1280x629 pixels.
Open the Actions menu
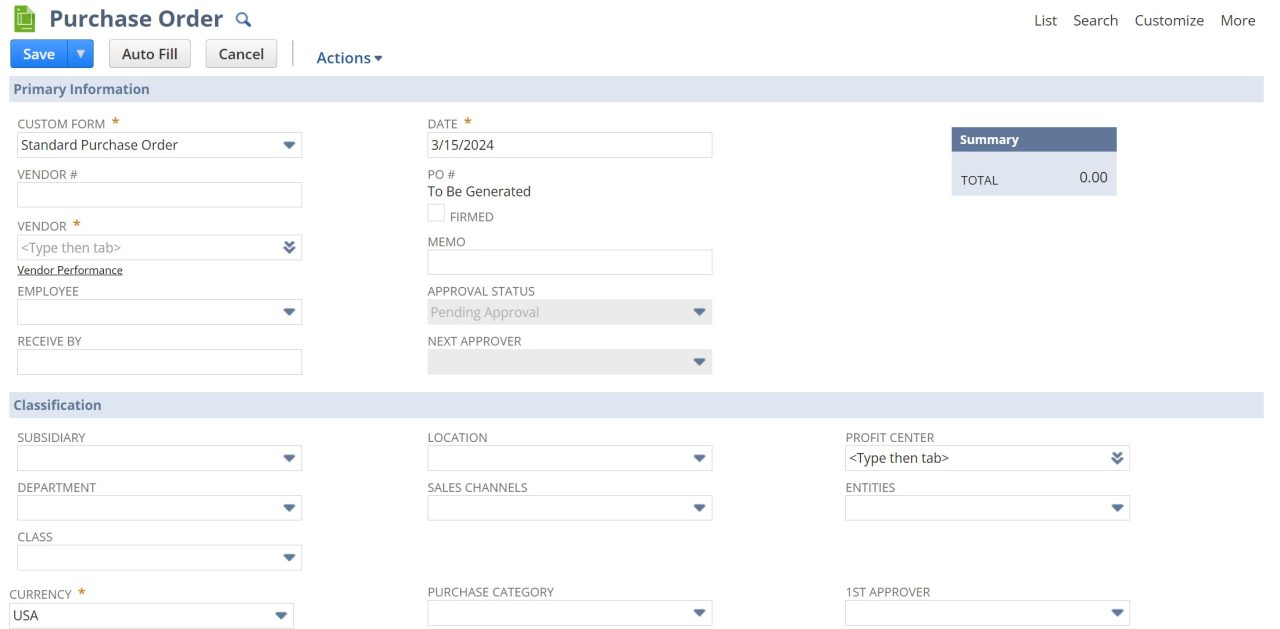(348, 57)
